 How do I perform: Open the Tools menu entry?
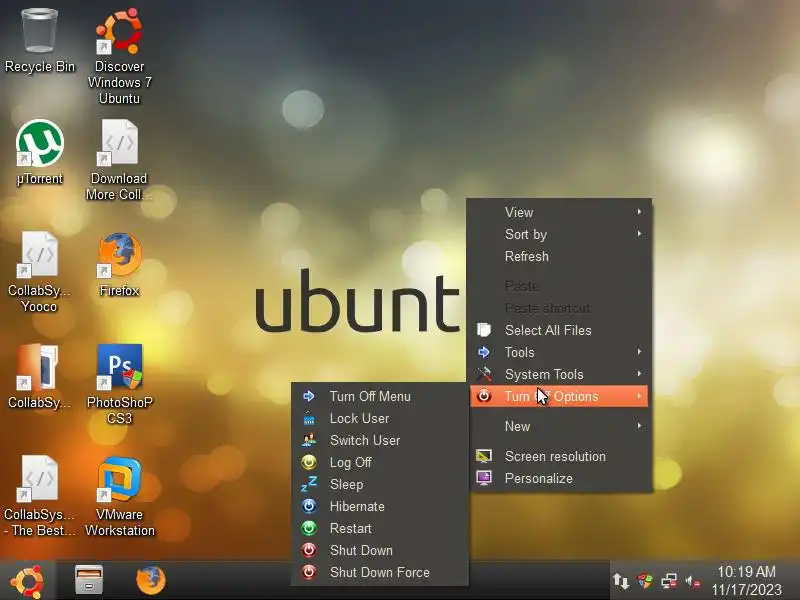click(559, 352)
